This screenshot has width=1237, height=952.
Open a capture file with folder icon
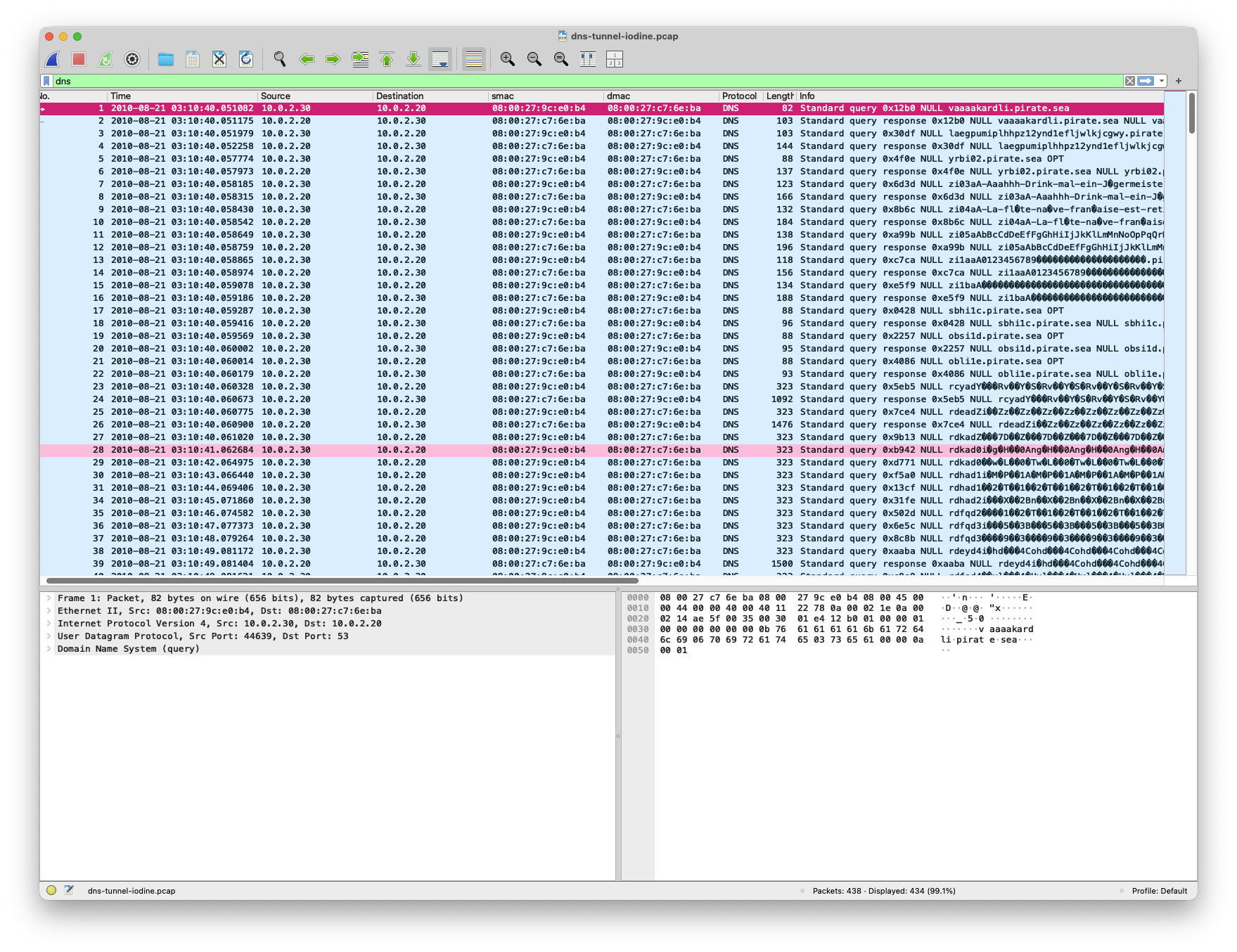tap(166, 59)
